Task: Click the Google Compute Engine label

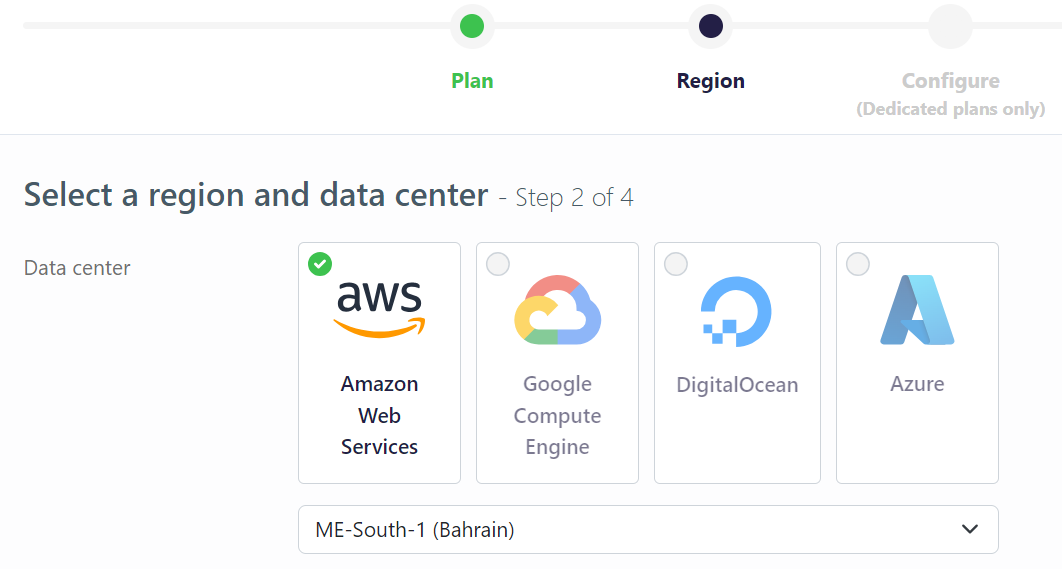Action: (x=557, y=415)
